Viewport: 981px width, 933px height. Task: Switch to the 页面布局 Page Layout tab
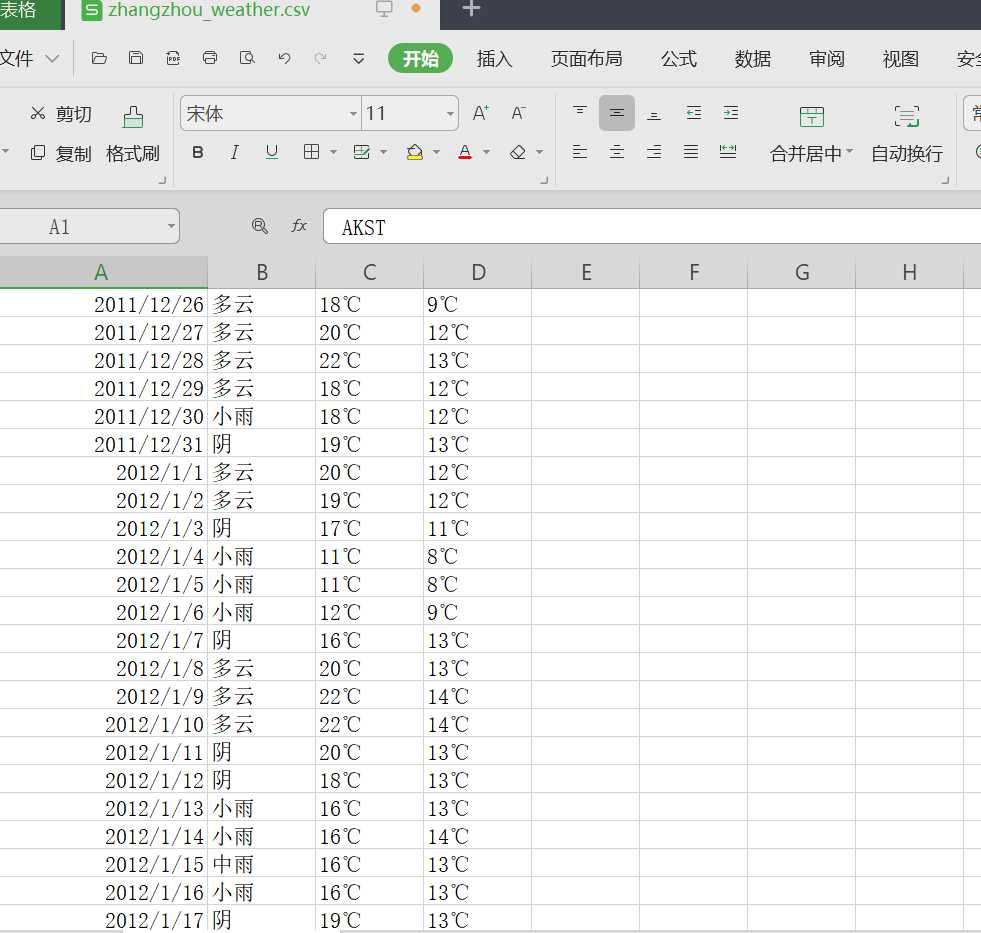click(586, 58)
